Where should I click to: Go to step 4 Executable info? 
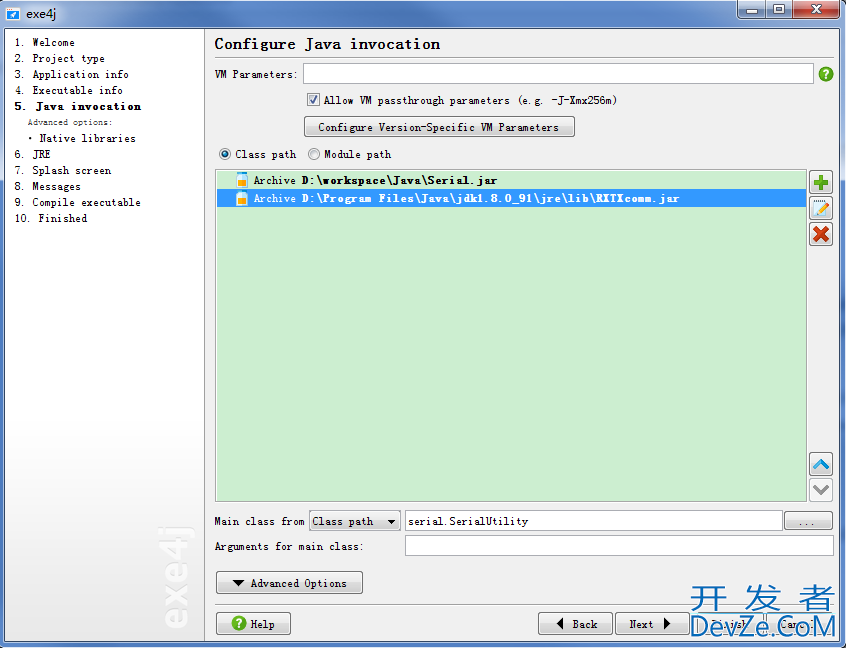tap(69, 90)
